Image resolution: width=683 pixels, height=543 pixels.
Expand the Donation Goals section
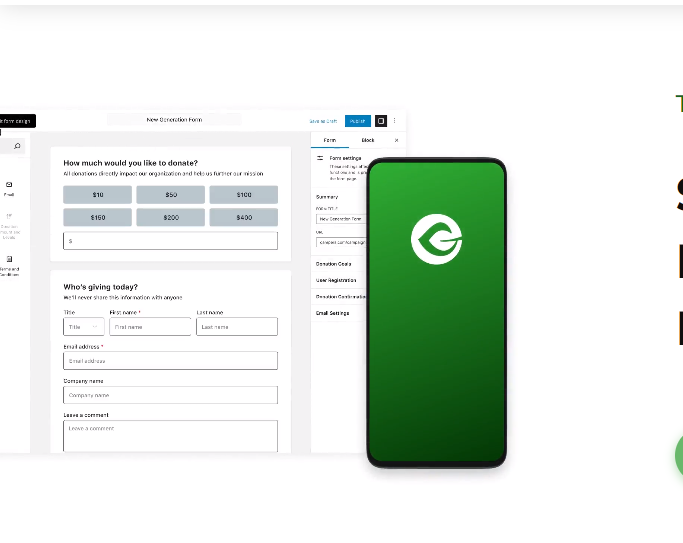point(333,264)
